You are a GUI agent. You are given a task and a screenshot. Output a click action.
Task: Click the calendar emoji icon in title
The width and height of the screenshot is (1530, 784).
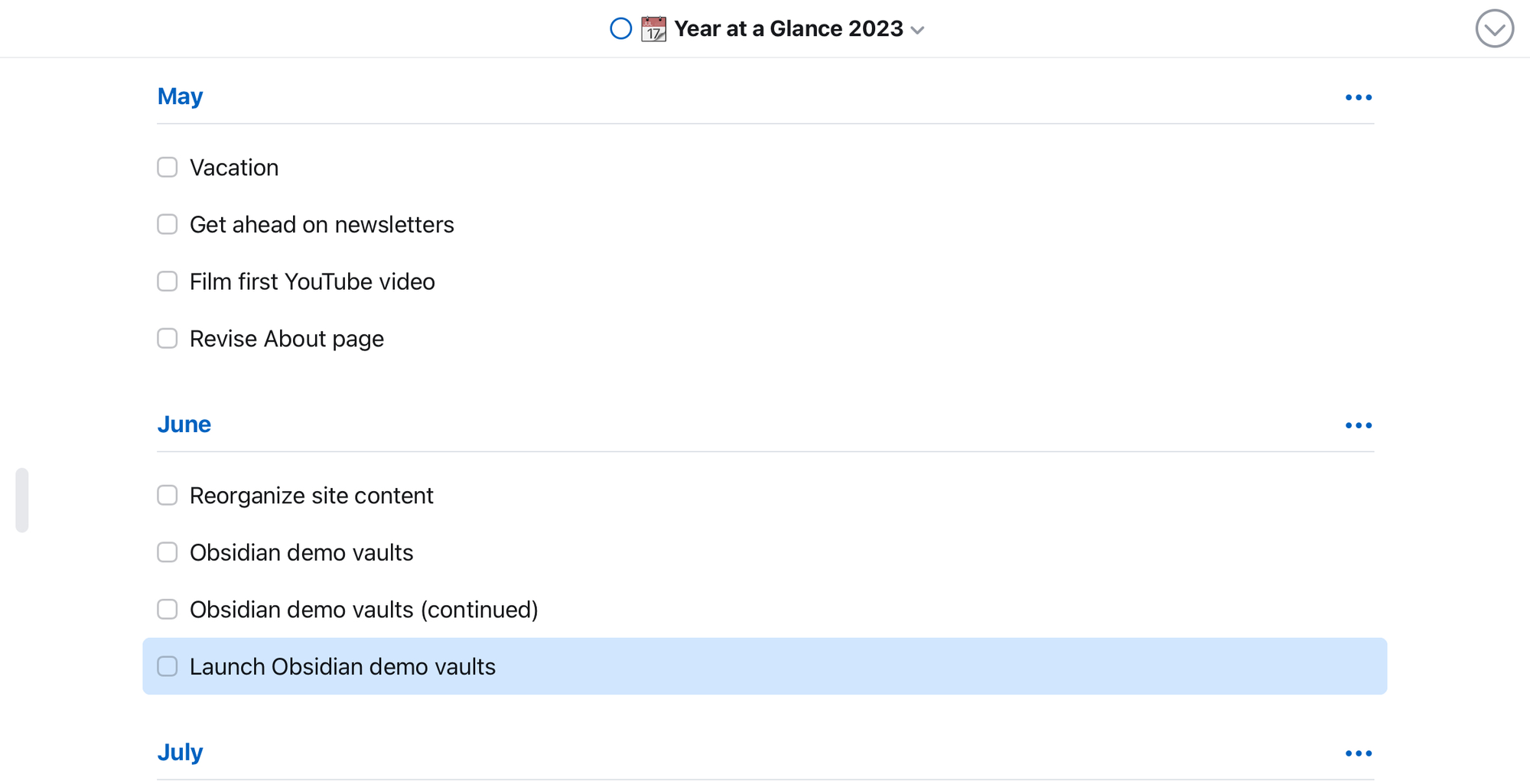[x=653, y=29]
